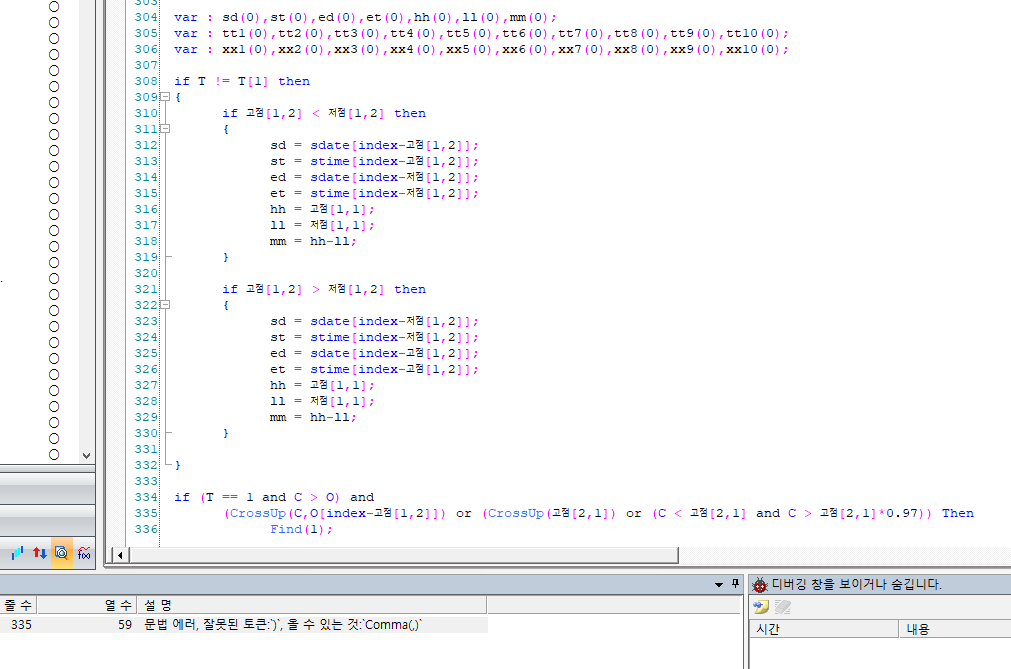Image resolution: width=1011 pixels, height=669 pixels.
Task: Click the eraser clear icon in debug panel
Action: coord(783,607)
